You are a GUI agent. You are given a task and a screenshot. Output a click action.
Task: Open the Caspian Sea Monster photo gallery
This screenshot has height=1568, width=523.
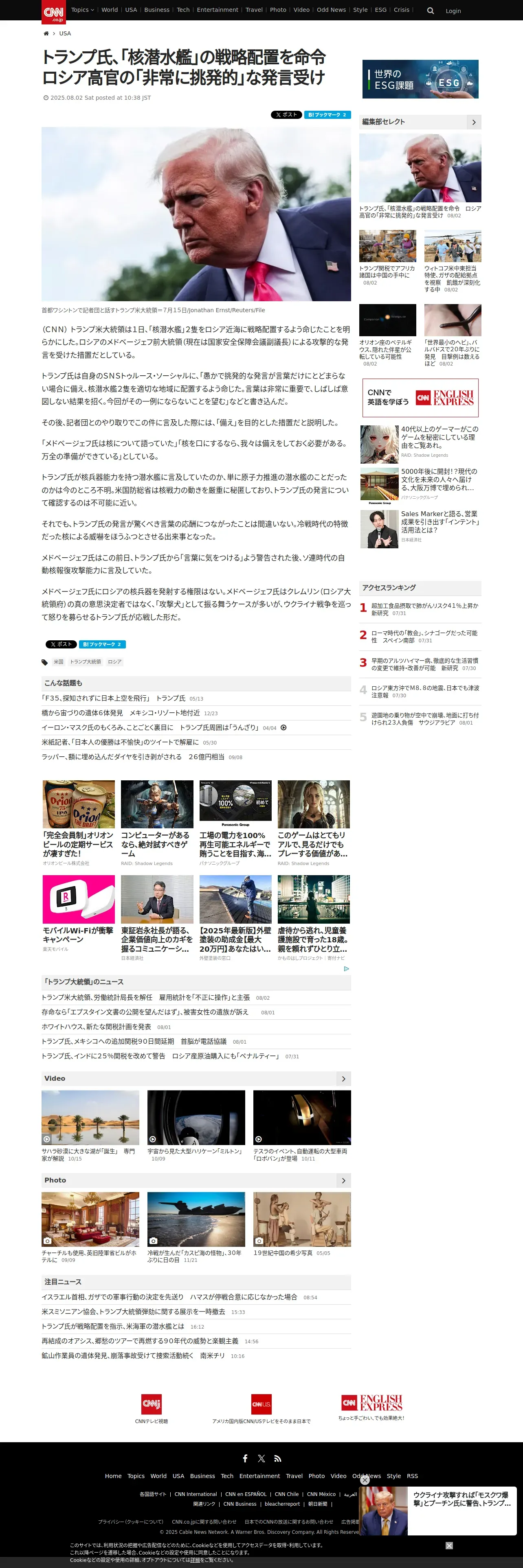[196, 1219]
